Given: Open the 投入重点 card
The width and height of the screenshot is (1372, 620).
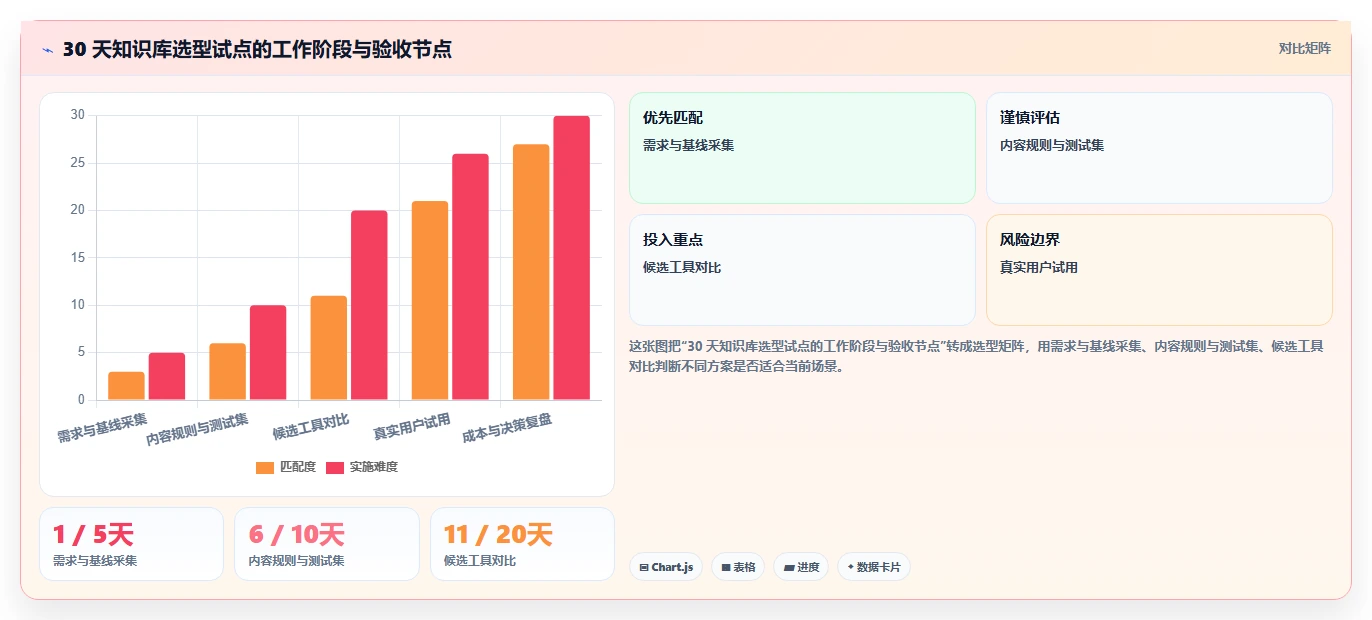Looking at the screenshot, I should pos(802,270).
